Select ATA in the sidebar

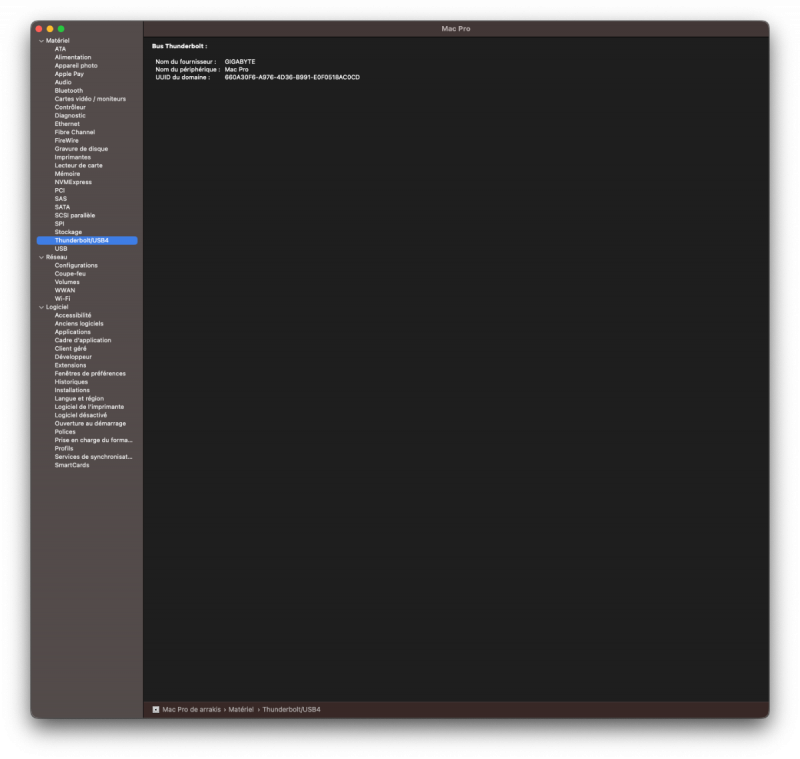60,49
